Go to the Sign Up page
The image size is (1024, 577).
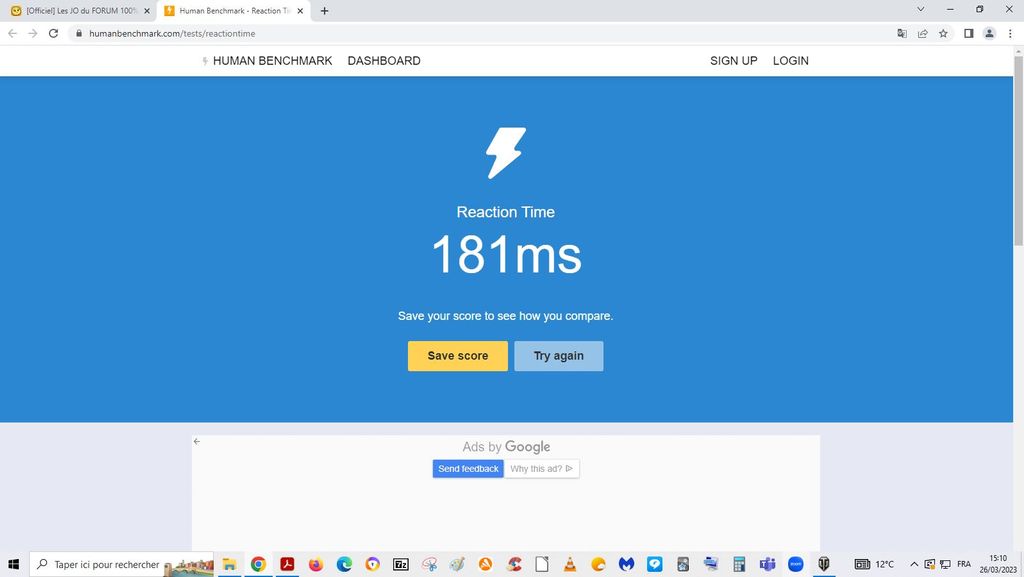(x=733, y=61)
